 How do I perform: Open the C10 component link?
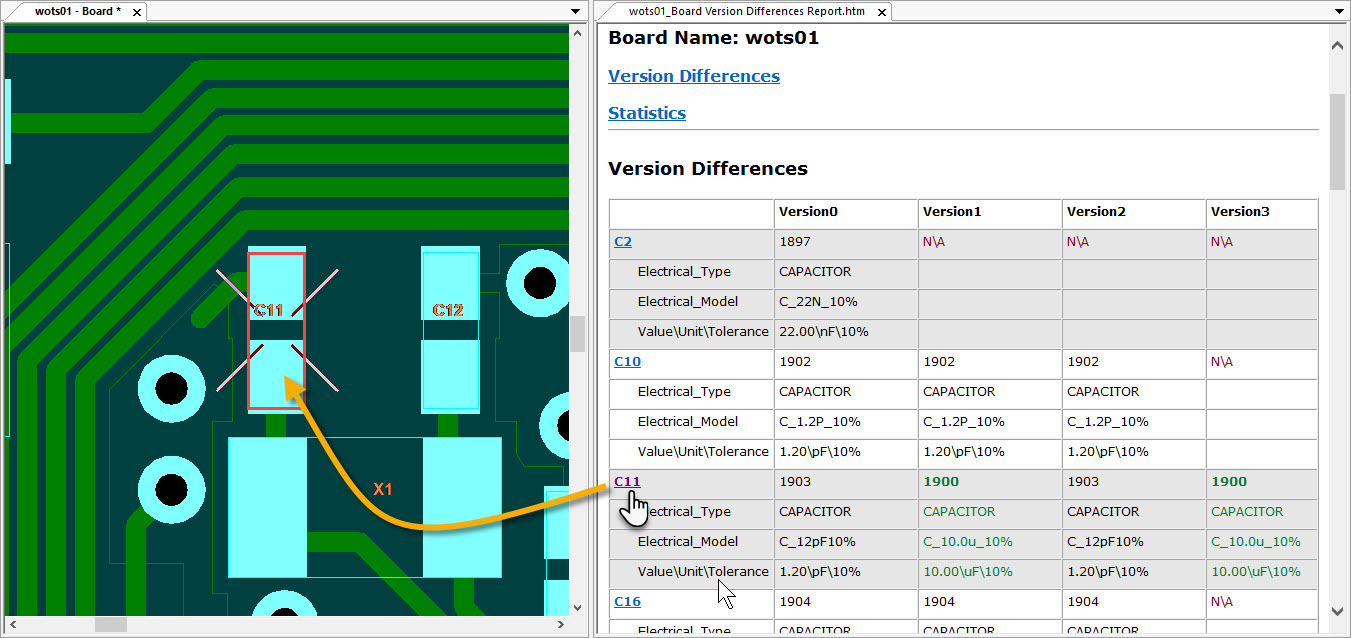pos(627,361)
